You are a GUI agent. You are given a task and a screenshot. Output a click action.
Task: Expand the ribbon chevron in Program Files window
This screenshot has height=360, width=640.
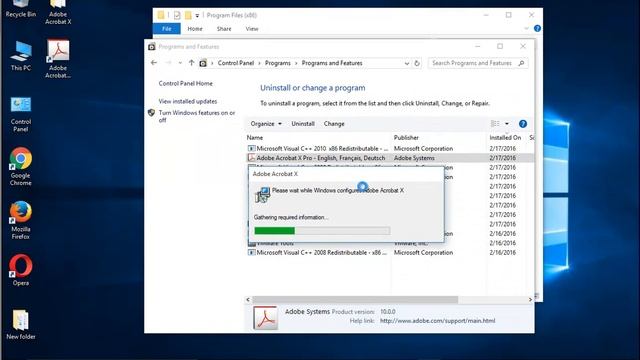526,29
